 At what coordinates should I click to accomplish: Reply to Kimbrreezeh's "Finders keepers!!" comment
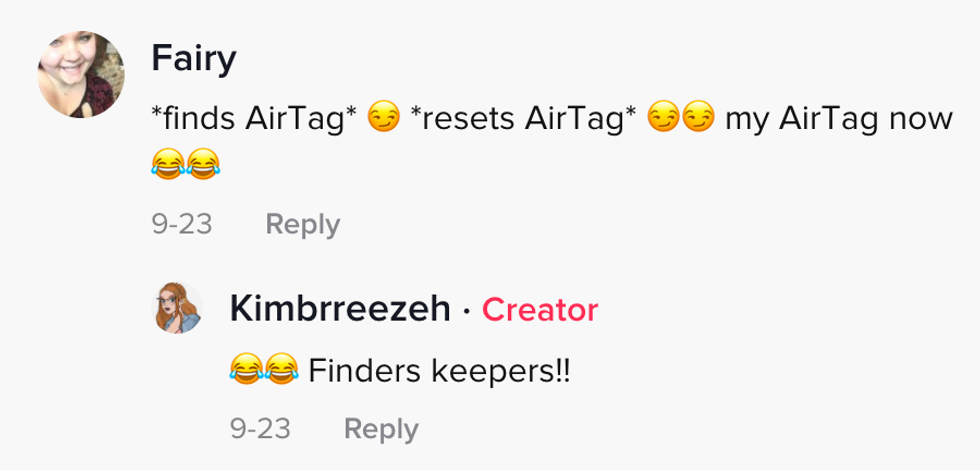[381, 429]
